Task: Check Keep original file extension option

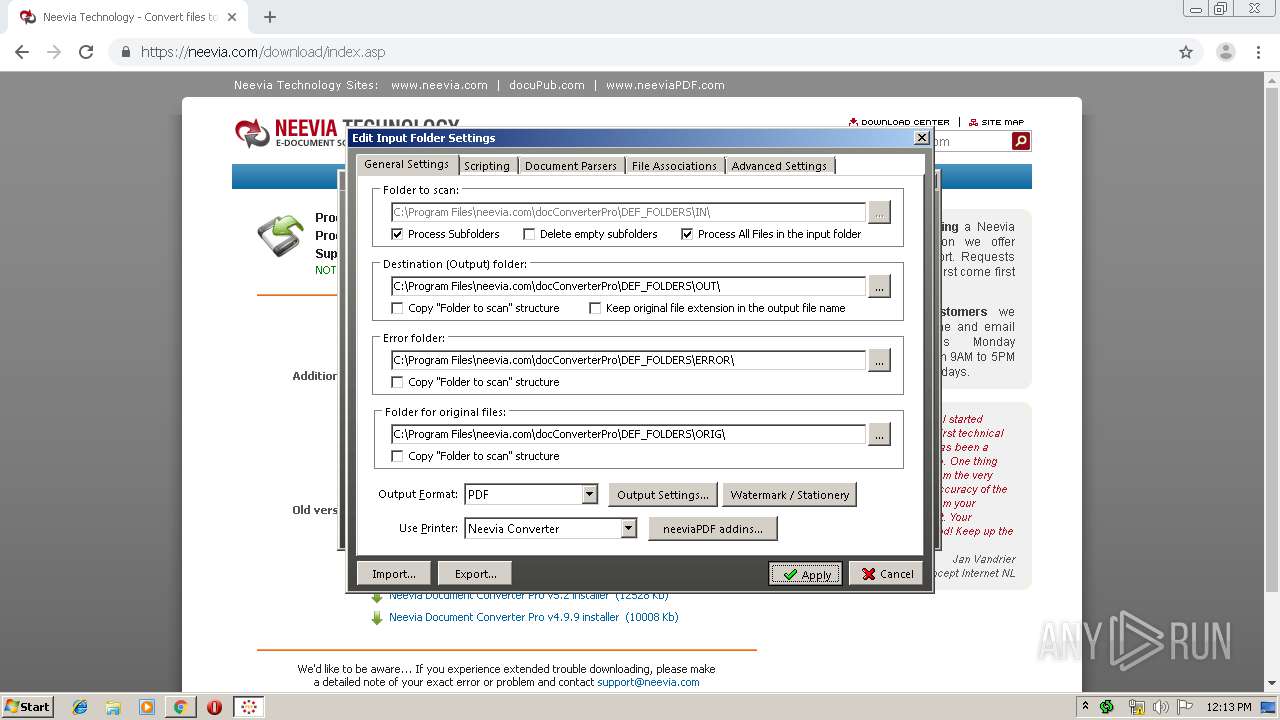Action: 595,308
